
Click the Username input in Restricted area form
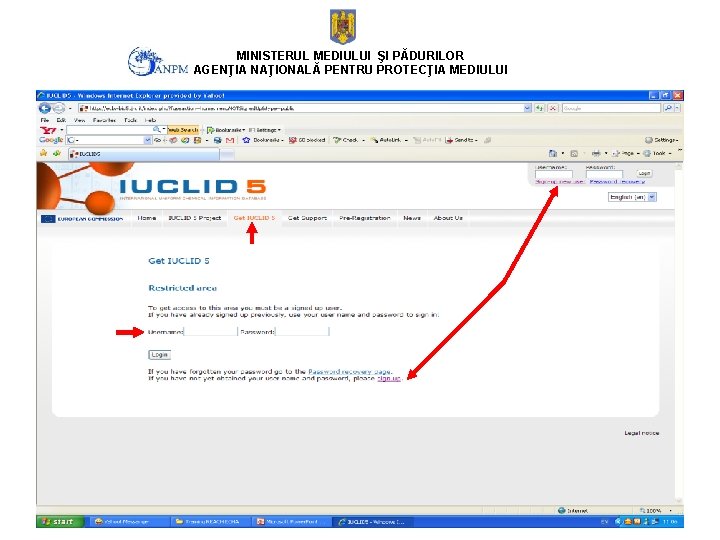tap(210, 332)
